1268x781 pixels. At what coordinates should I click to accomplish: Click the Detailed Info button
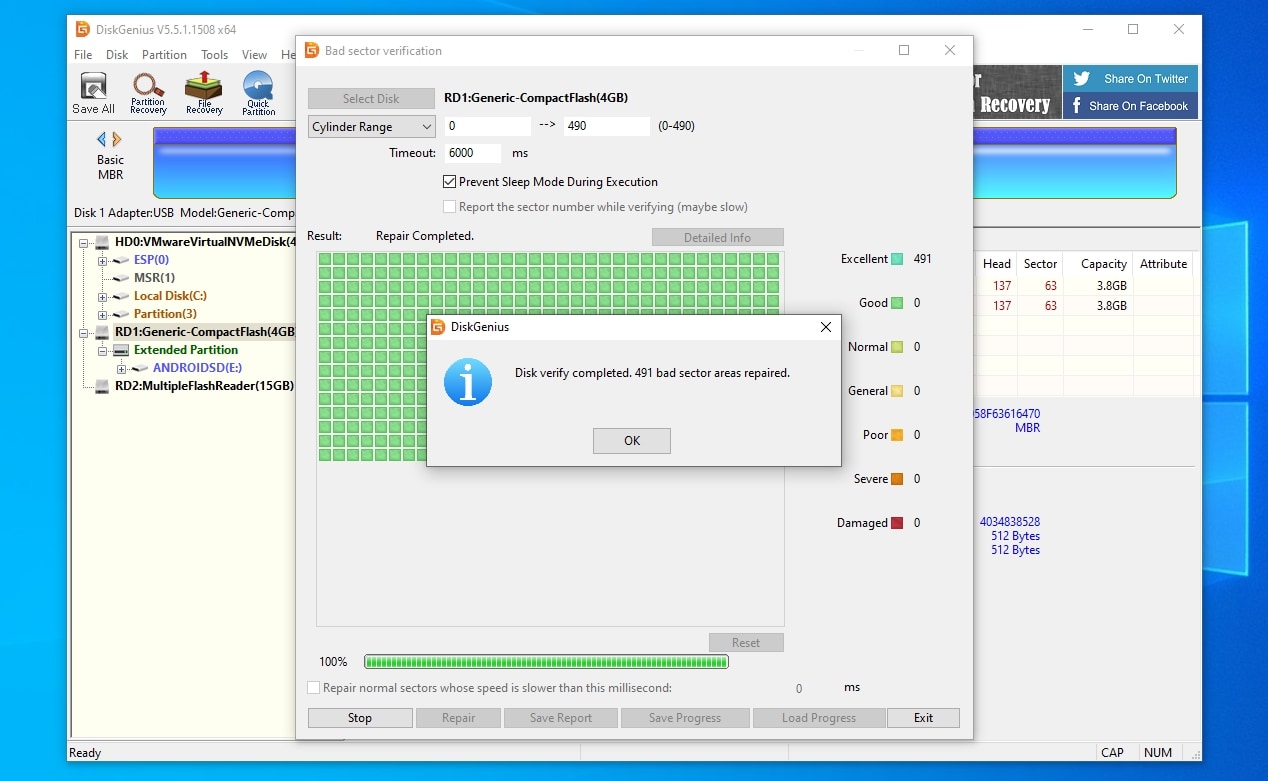click(718, 238)
